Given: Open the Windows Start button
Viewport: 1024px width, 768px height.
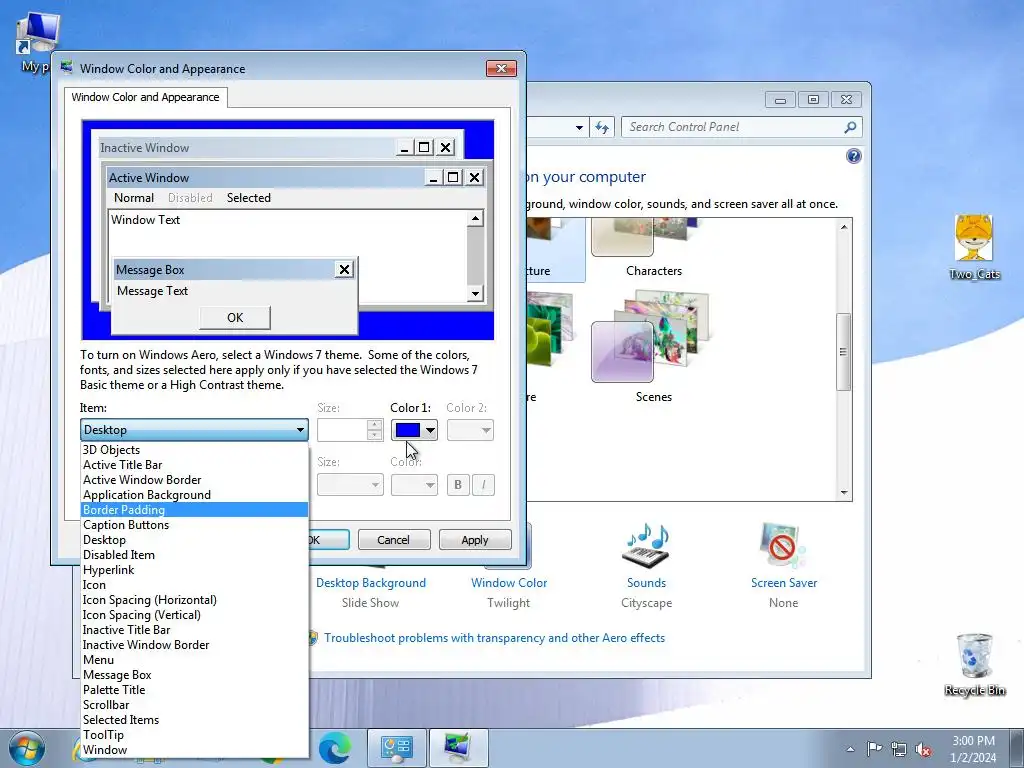Looking at the screenshot, I should tap(27, 748).
